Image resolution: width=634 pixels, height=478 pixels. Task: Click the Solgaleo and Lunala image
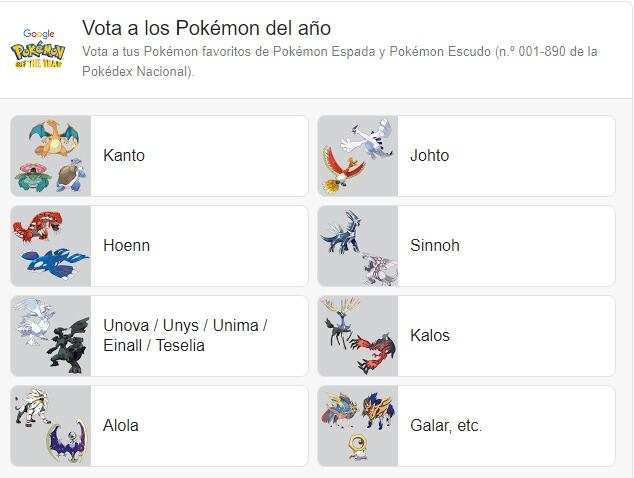51,426
